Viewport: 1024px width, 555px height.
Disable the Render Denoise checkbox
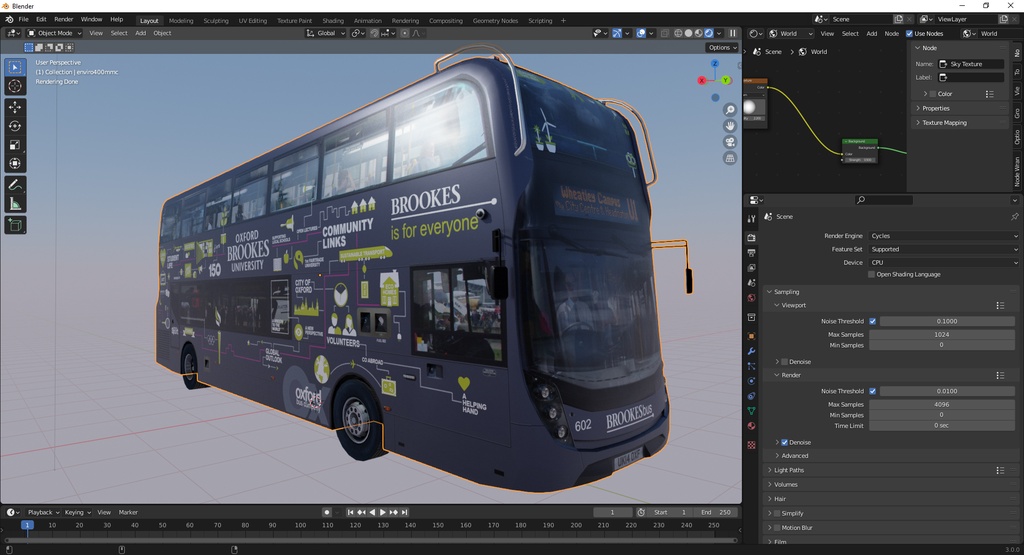tap(783, 442)
